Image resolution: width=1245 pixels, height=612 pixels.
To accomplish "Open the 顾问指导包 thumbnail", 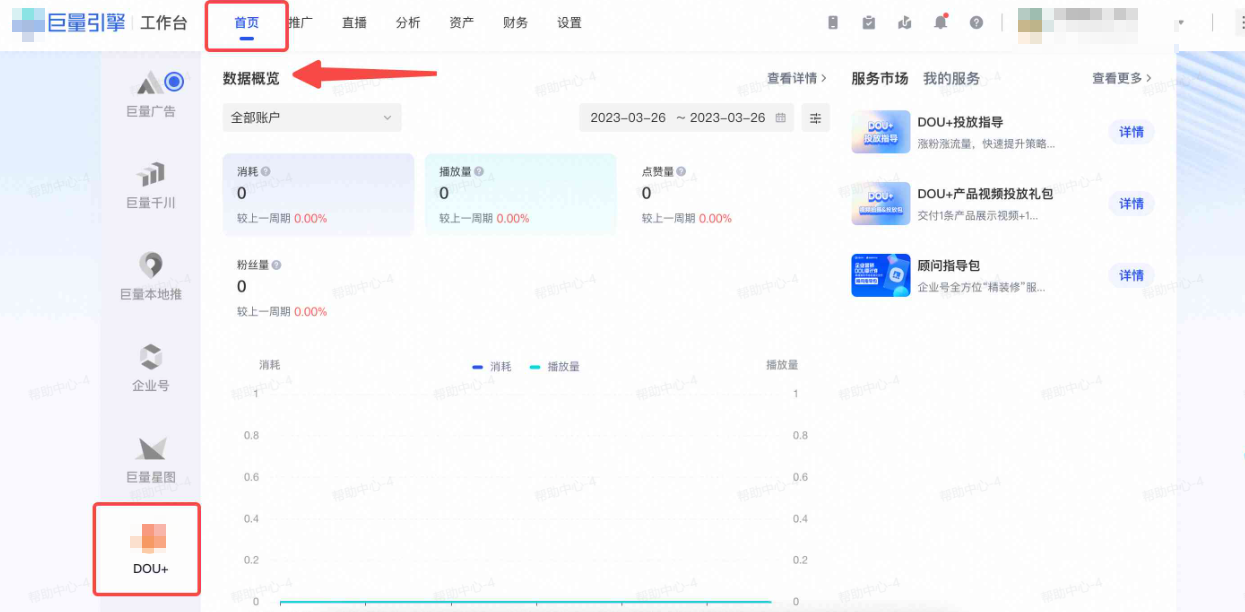I will click(x=881, y=276).
